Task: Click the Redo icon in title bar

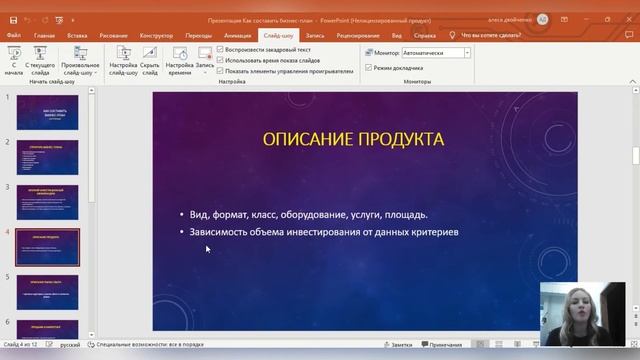Action: click(x=45, y=20)
